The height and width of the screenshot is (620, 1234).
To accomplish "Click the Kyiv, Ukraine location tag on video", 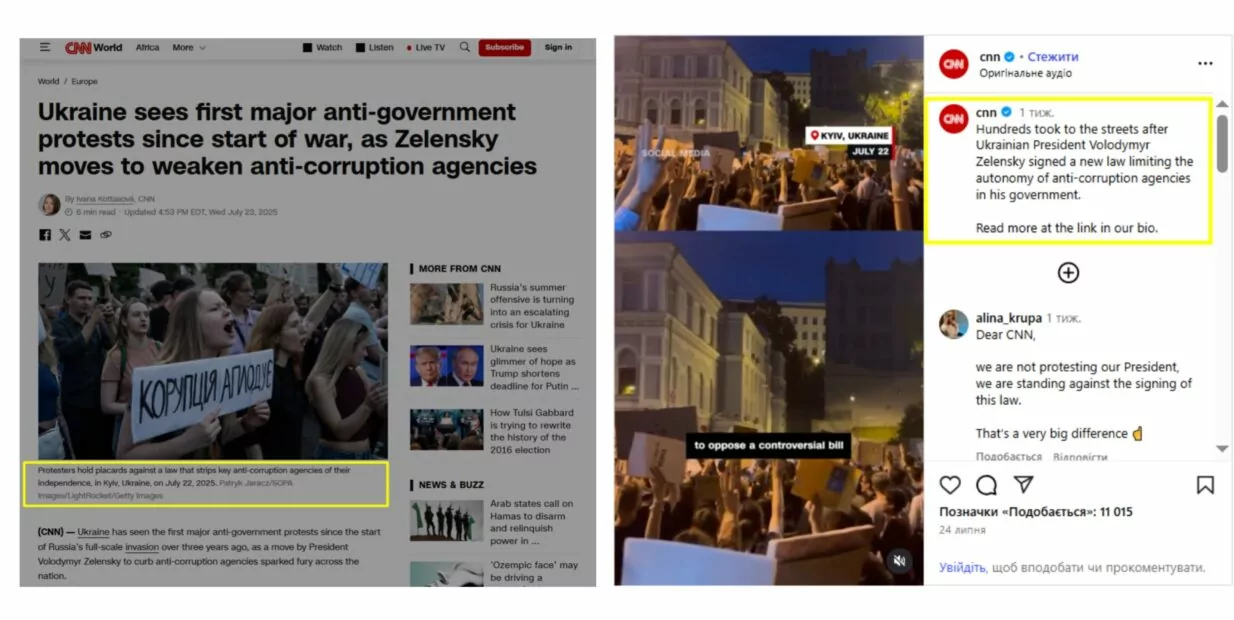I will pos(849,135).
